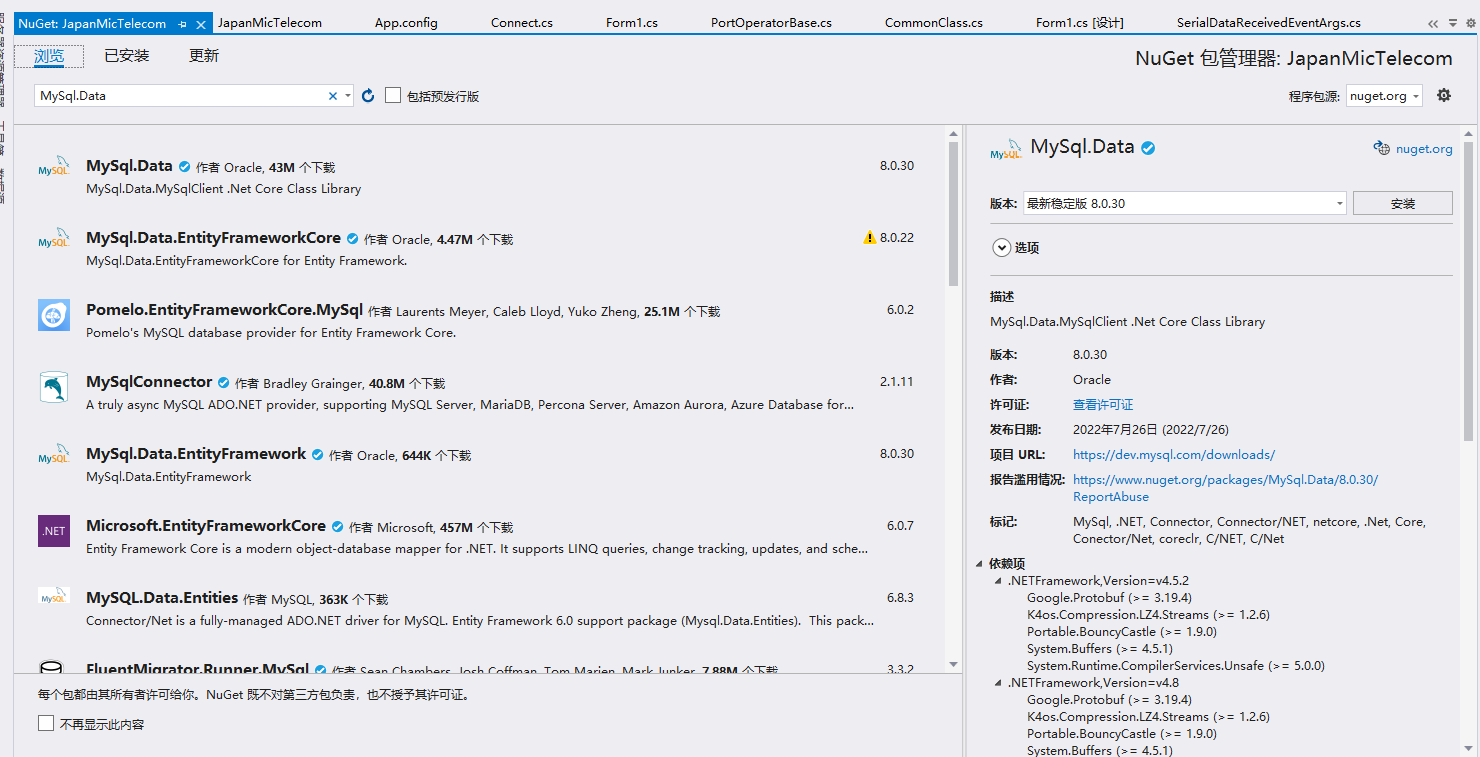The height and width of the screenshot is (757, 1480).
Task: Open the PortOperatorBase.cs document tab
Action: click(771, 23)
